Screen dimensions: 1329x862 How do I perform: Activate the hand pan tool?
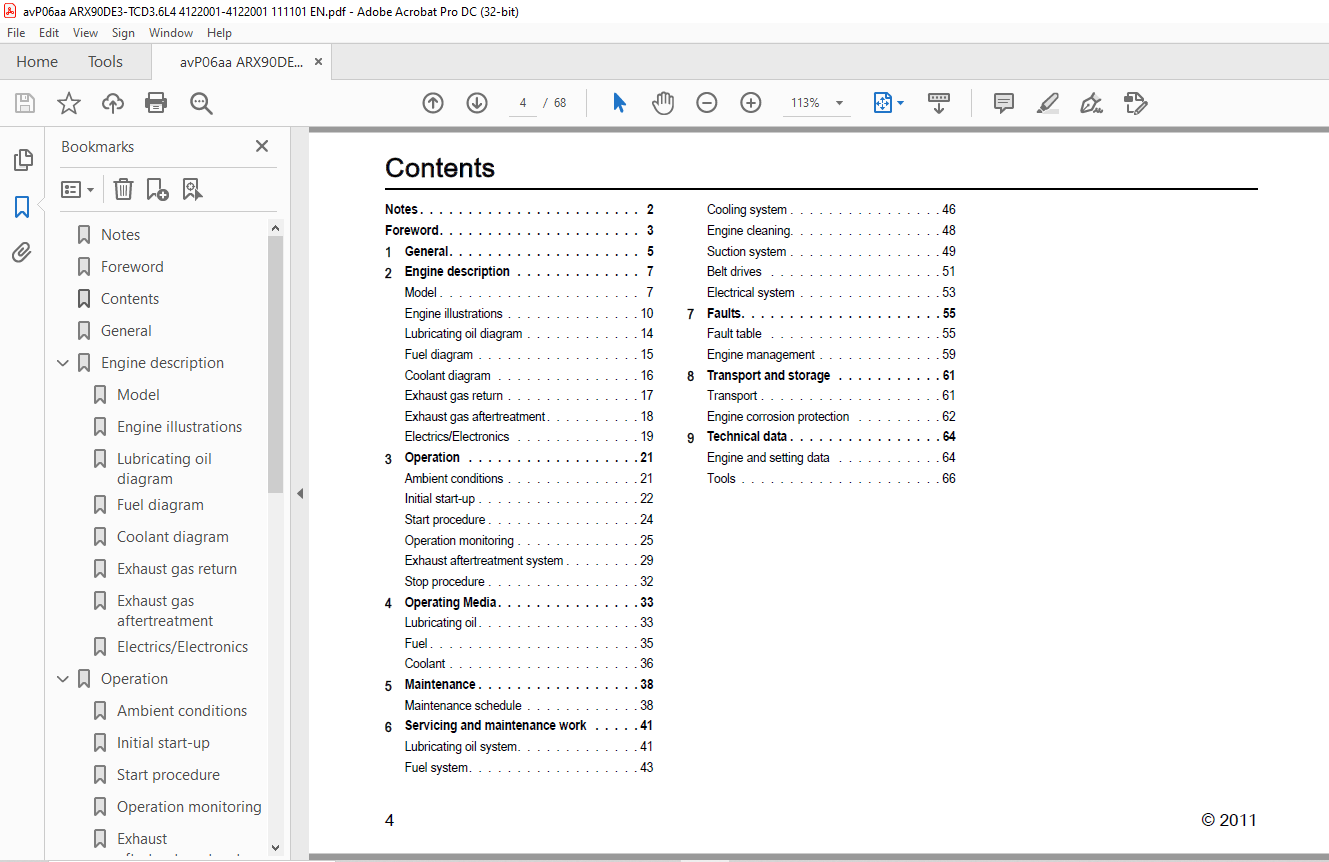[663, 103]
